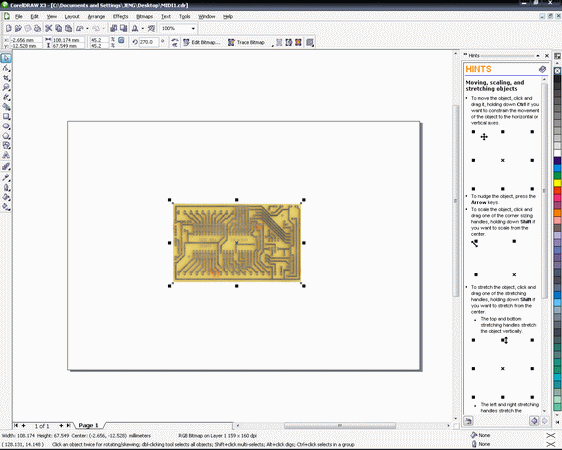Open the Bitmaps menu
Viewport: 562px width, 450px height.
pyautogui.click(x=144, y=16)
